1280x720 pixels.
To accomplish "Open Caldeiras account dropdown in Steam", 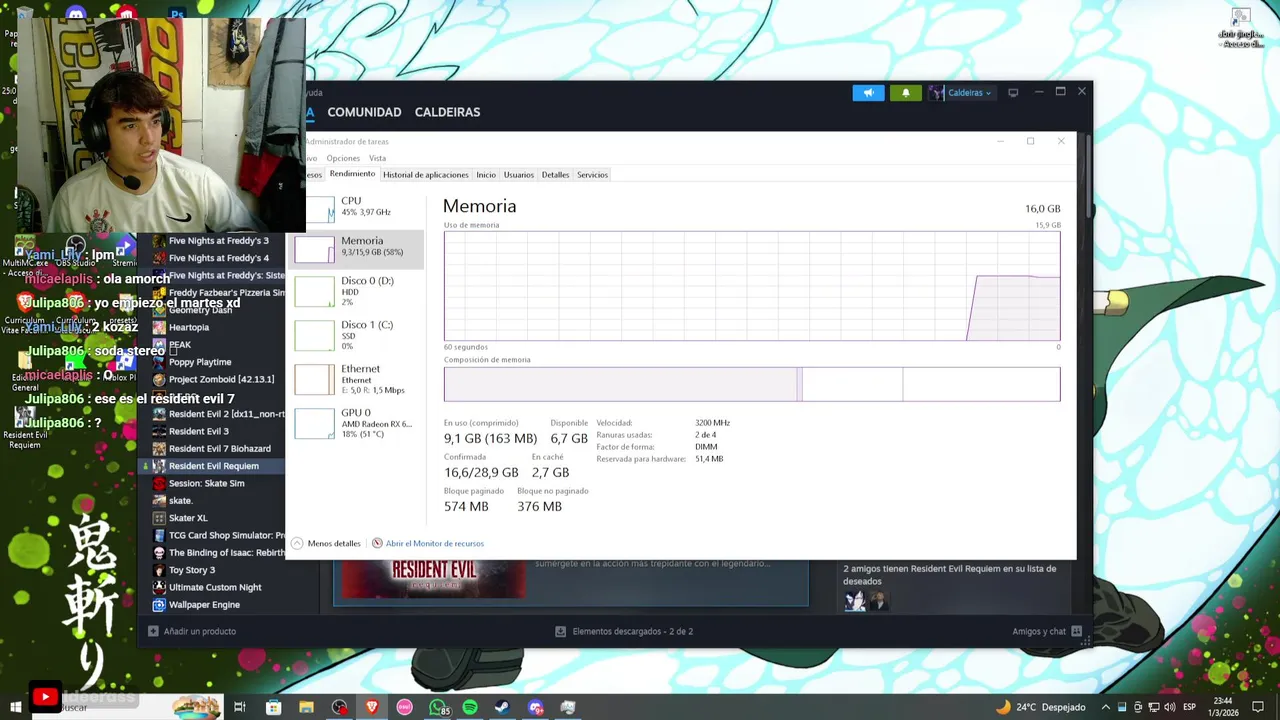I will click(x=961, y=93).
